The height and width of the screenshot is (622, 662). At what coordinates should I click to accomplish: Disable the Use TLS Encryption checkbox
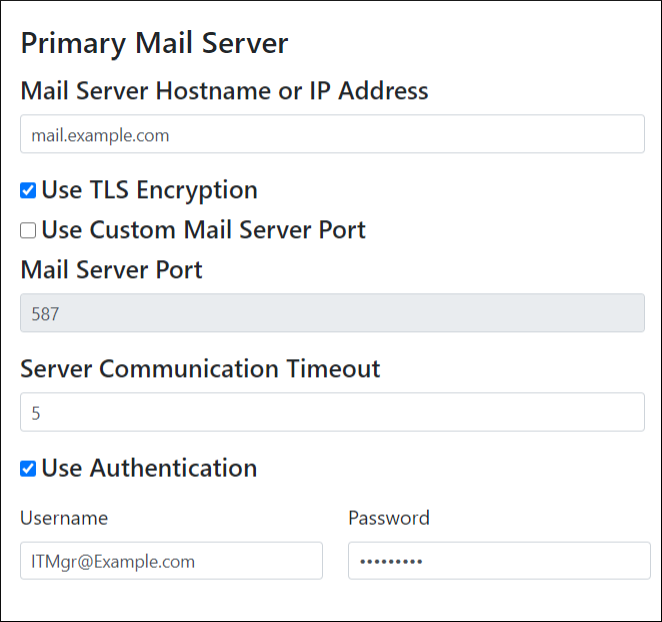point(28,190)
